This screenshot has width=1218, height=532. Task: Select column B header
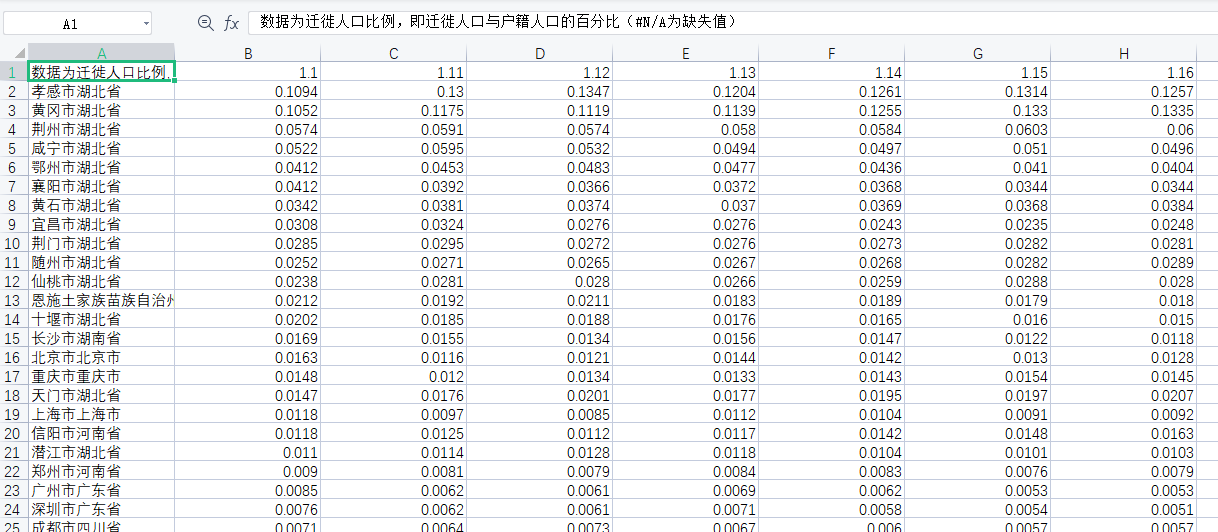(x=248, y=53)
